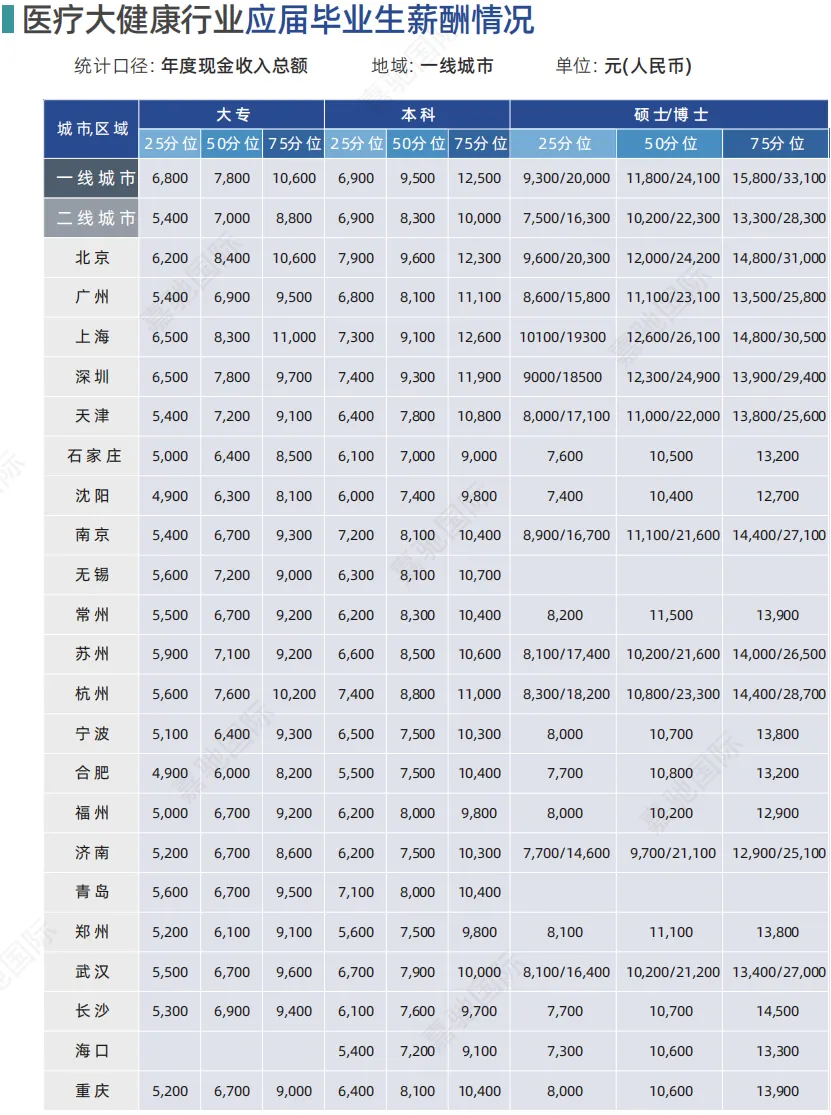The image size is (831, 1115).
Task: Click 10,700 本科 value in 无锡 row
Action: click(x=479, y=575)
